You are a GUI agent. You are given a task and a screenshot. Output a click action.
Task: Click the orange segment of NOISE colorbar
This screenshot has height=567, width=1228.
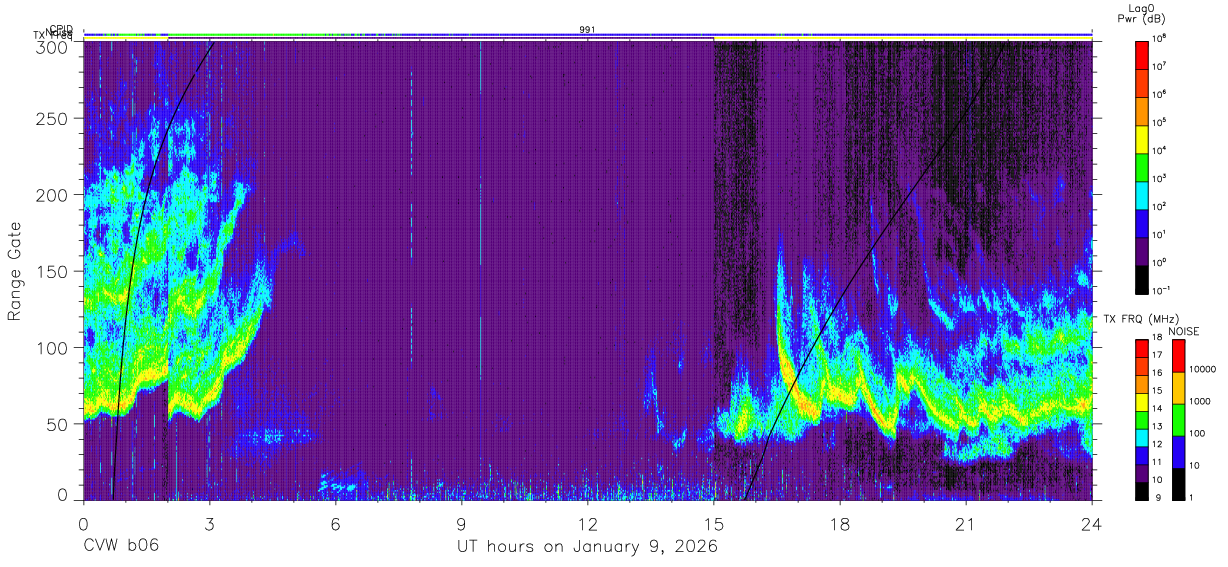pyautogui.click(x=1178, y=387)
